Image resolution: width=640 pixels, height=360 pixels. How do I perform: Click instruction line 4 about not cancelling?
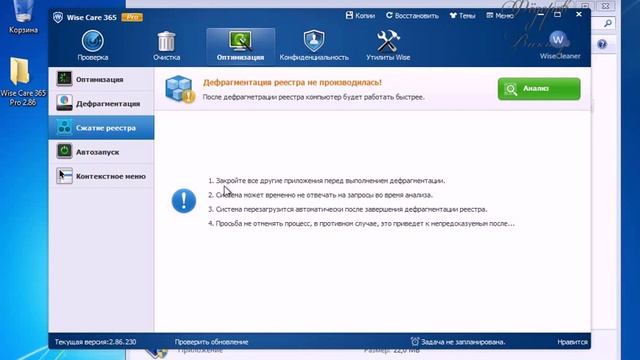[x=361, y=223]
